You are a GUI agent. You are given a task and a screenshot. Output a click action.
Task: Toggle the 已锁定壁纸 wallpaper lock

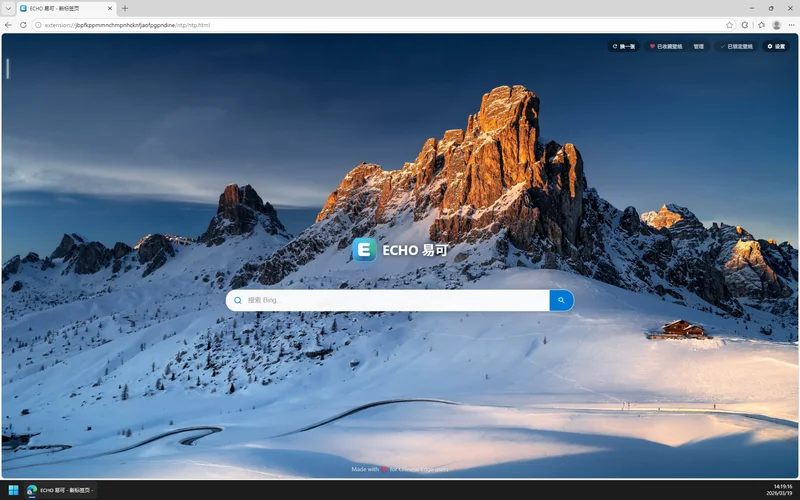coord(736,46)
